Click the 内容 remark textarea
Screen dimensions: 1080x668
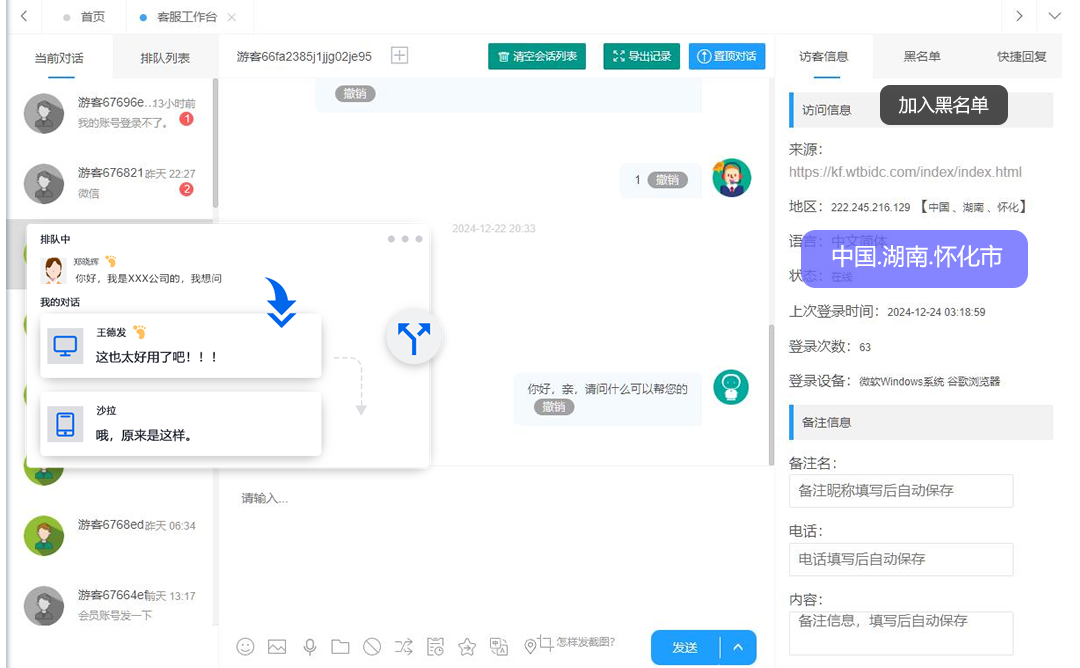901,633
